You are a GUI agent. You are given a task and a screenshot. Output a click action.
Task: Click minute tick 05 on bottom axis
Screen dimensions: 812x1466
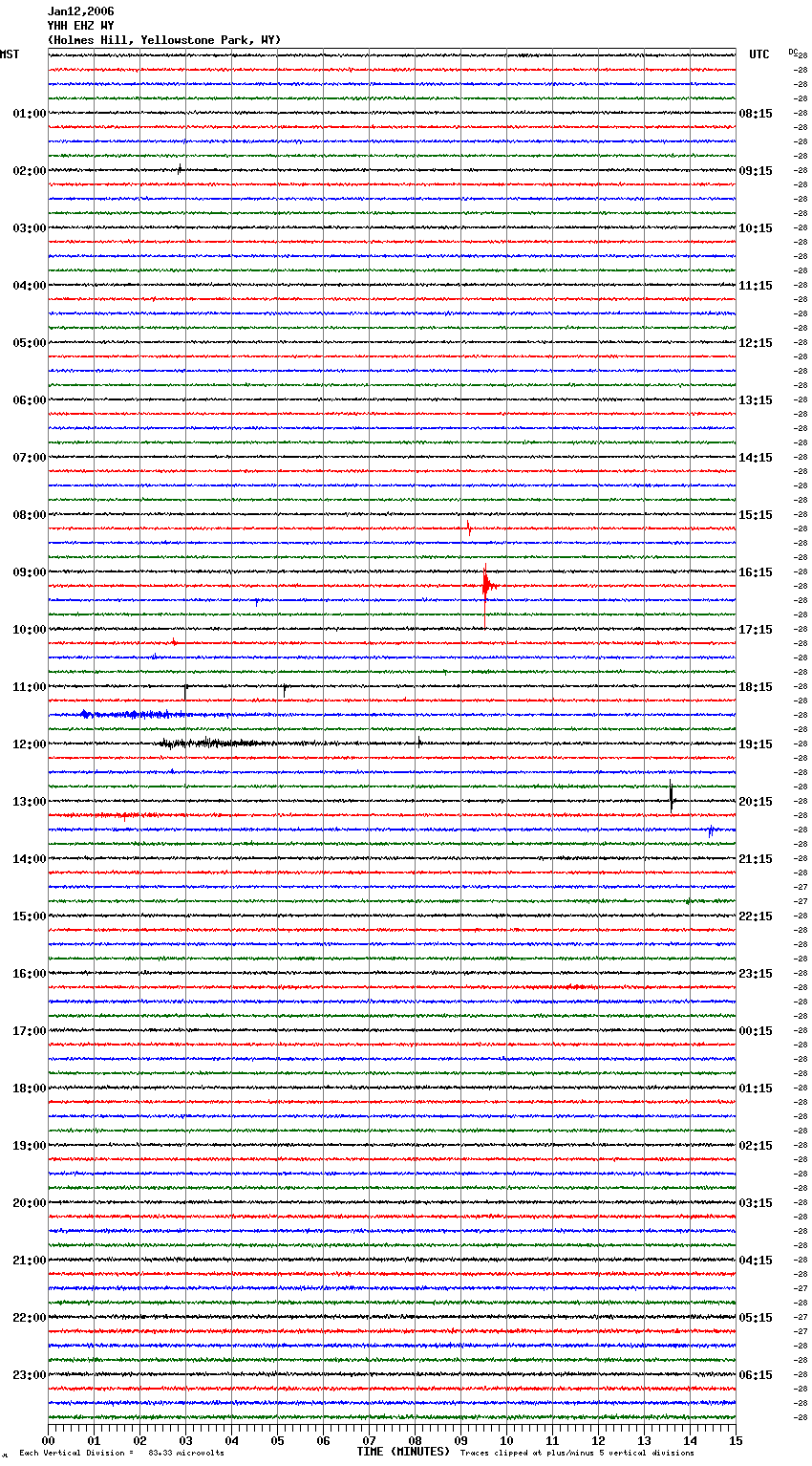click(x=277, y=1440)
